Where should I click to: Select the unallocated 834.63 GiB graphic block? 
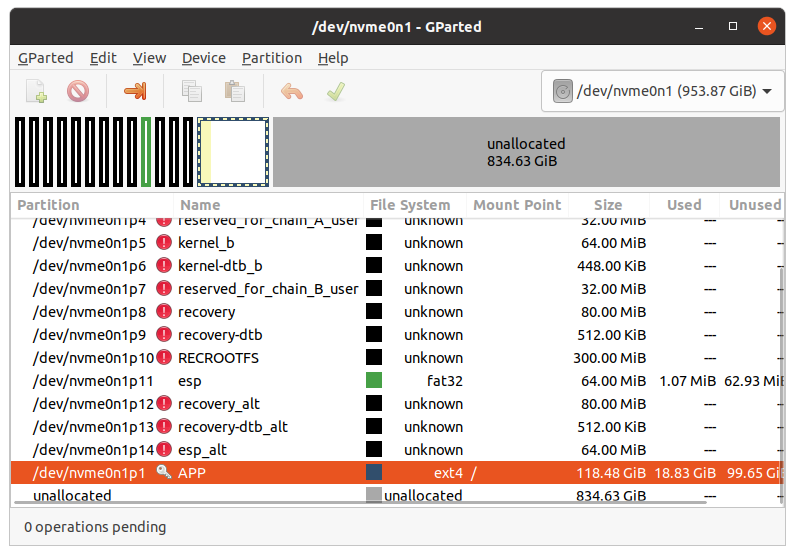pos(525,152)
